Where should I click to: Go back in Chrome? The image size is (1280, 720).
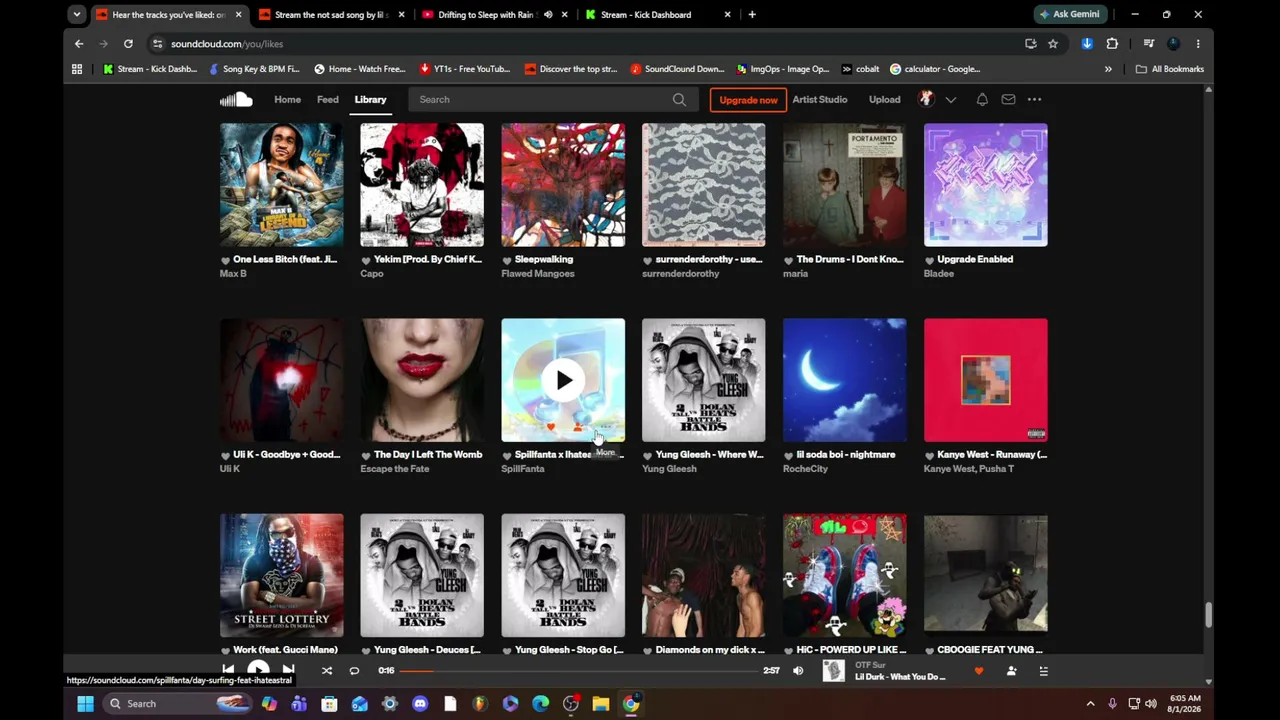pyautogui.click(x=79, y=44)
